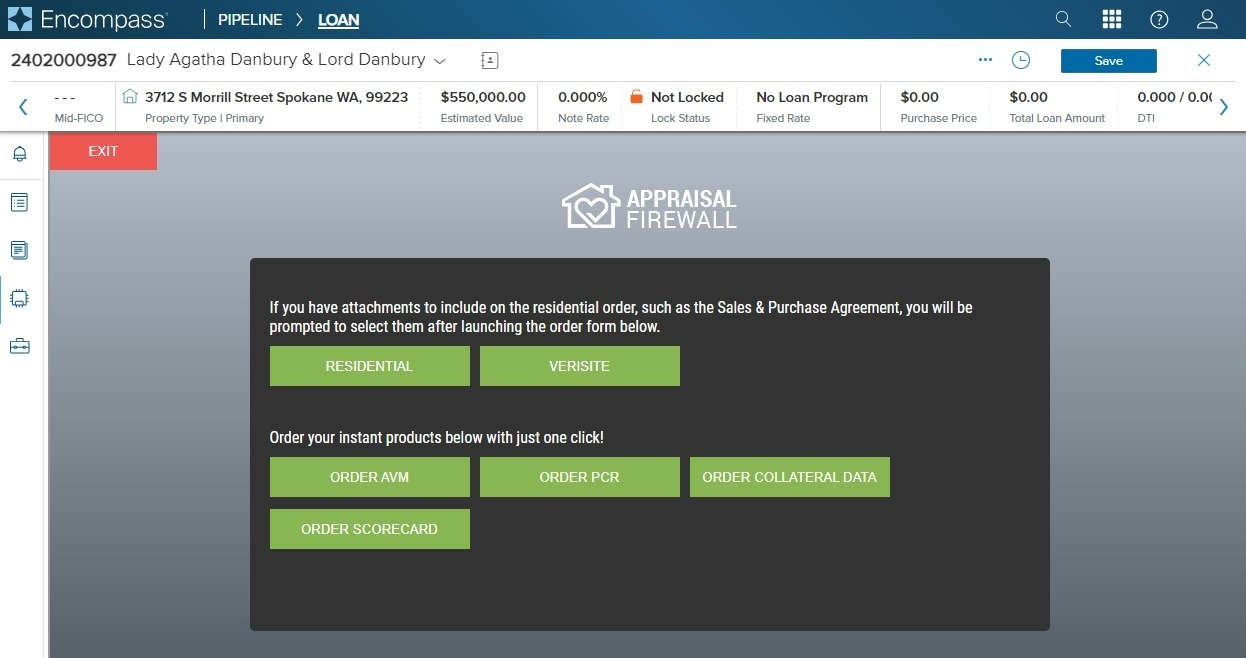Screen dimensions: 1246x658
Task: Close the loan with X icon
Action: click(1204, 60)
